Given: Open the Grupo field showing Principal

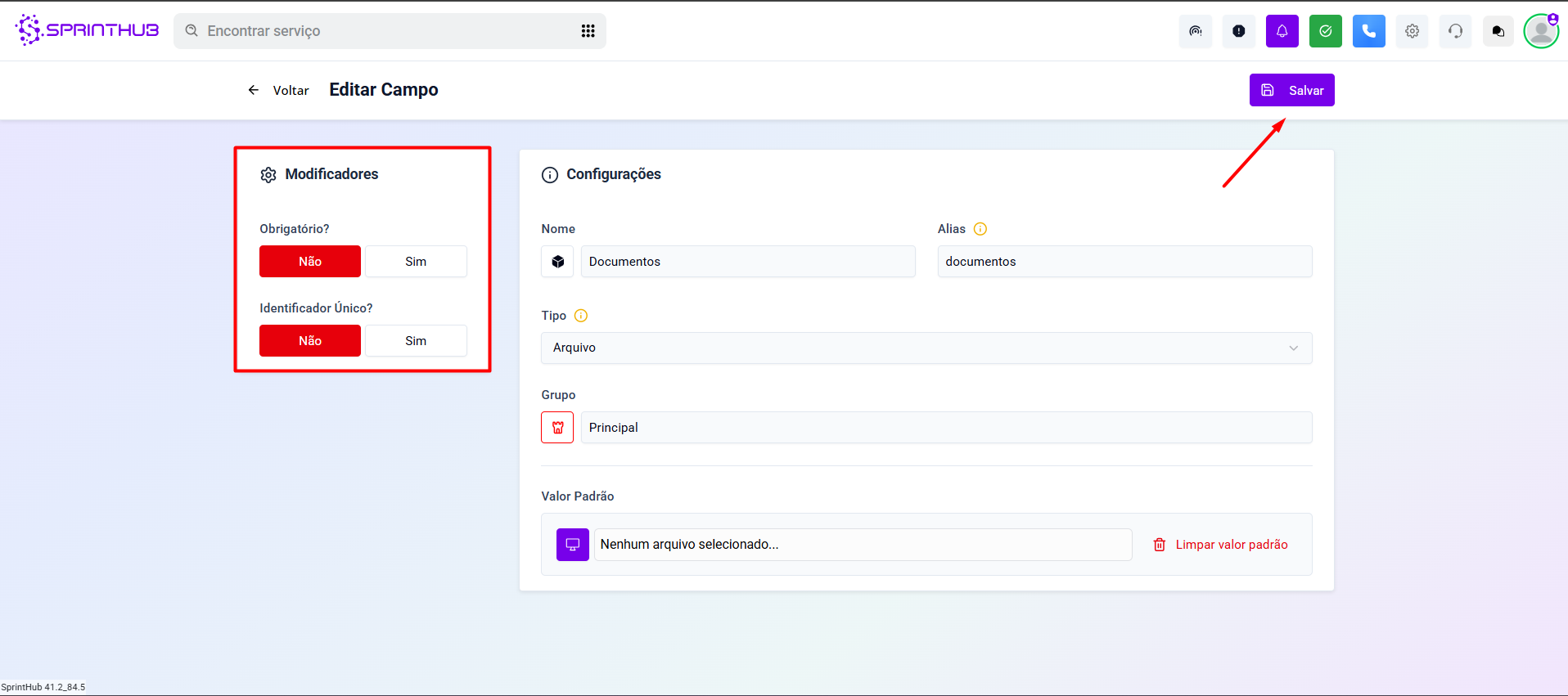Looking at the screenshot, I should pyautogui.click(x=945, y=428).
